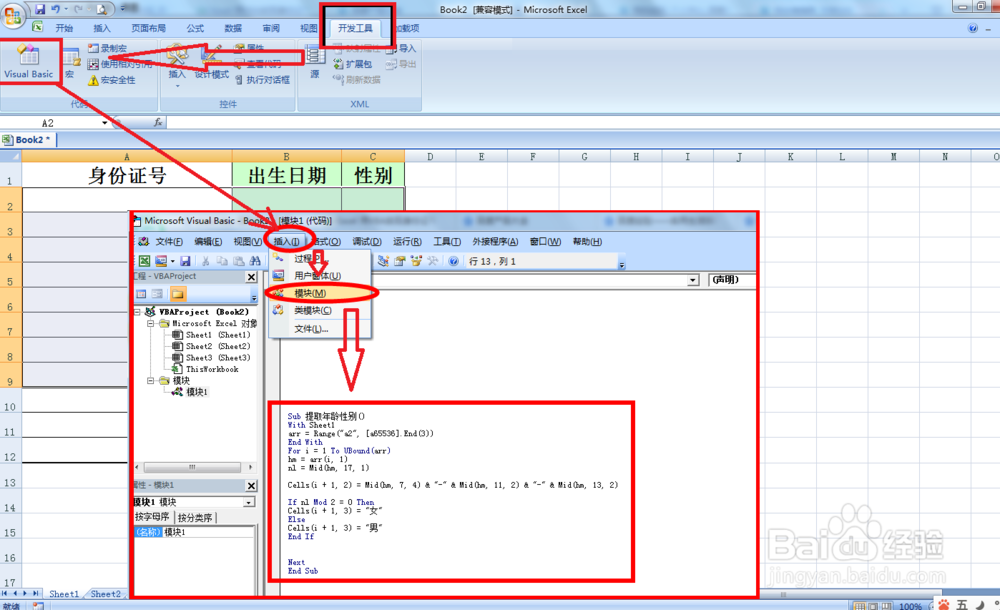Image resolution: width=1000 pixels, height=610 pixels.
Task: Switch to the 页面布局 ribbon tab
Action: click(x=149, y=28)
